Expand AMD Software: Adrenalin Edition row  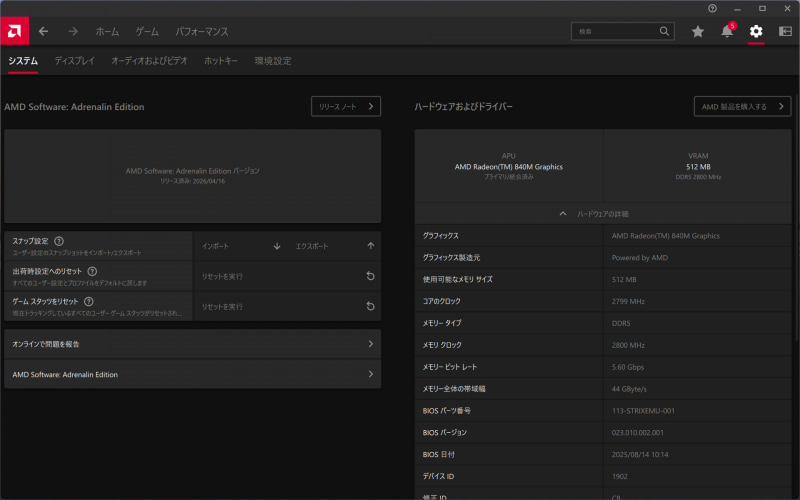coord(192,374)
